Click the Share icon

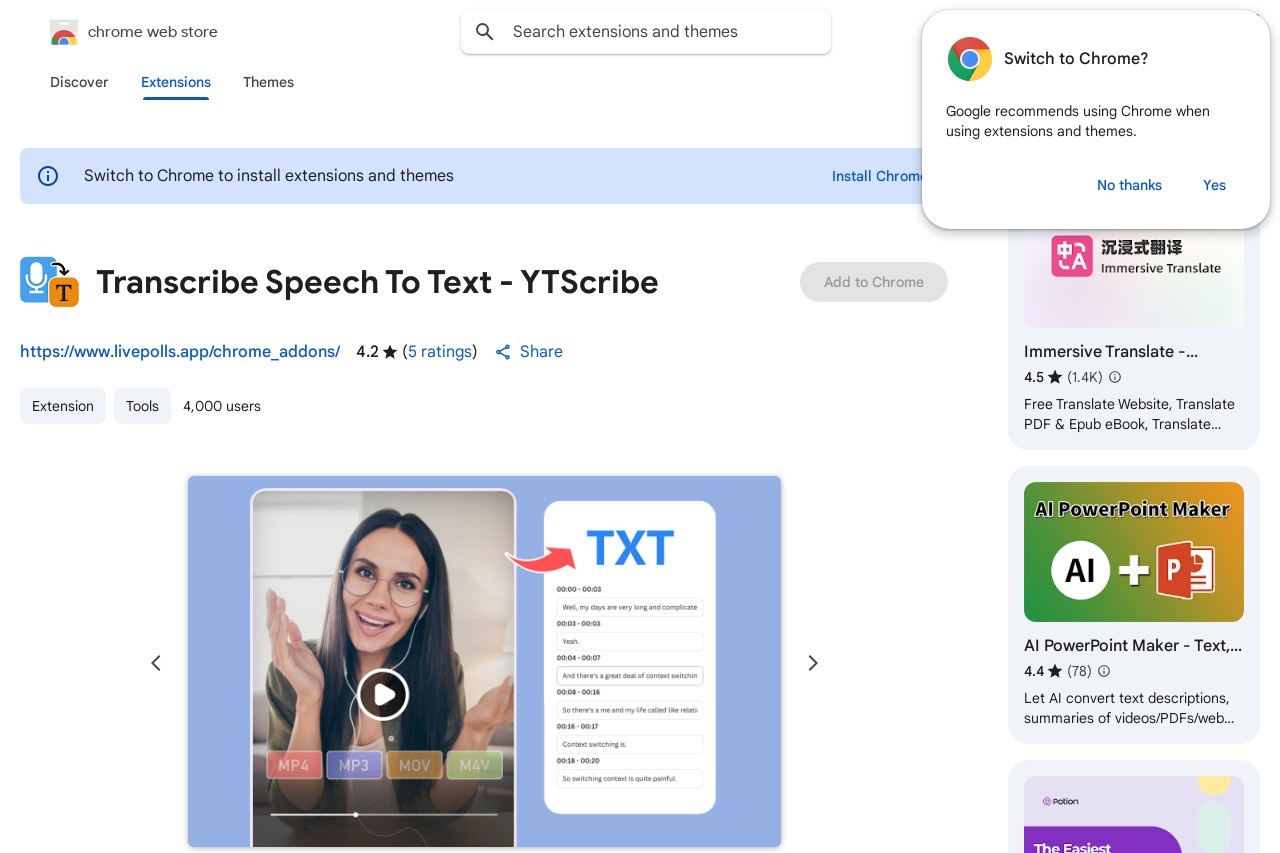(503, 352)
